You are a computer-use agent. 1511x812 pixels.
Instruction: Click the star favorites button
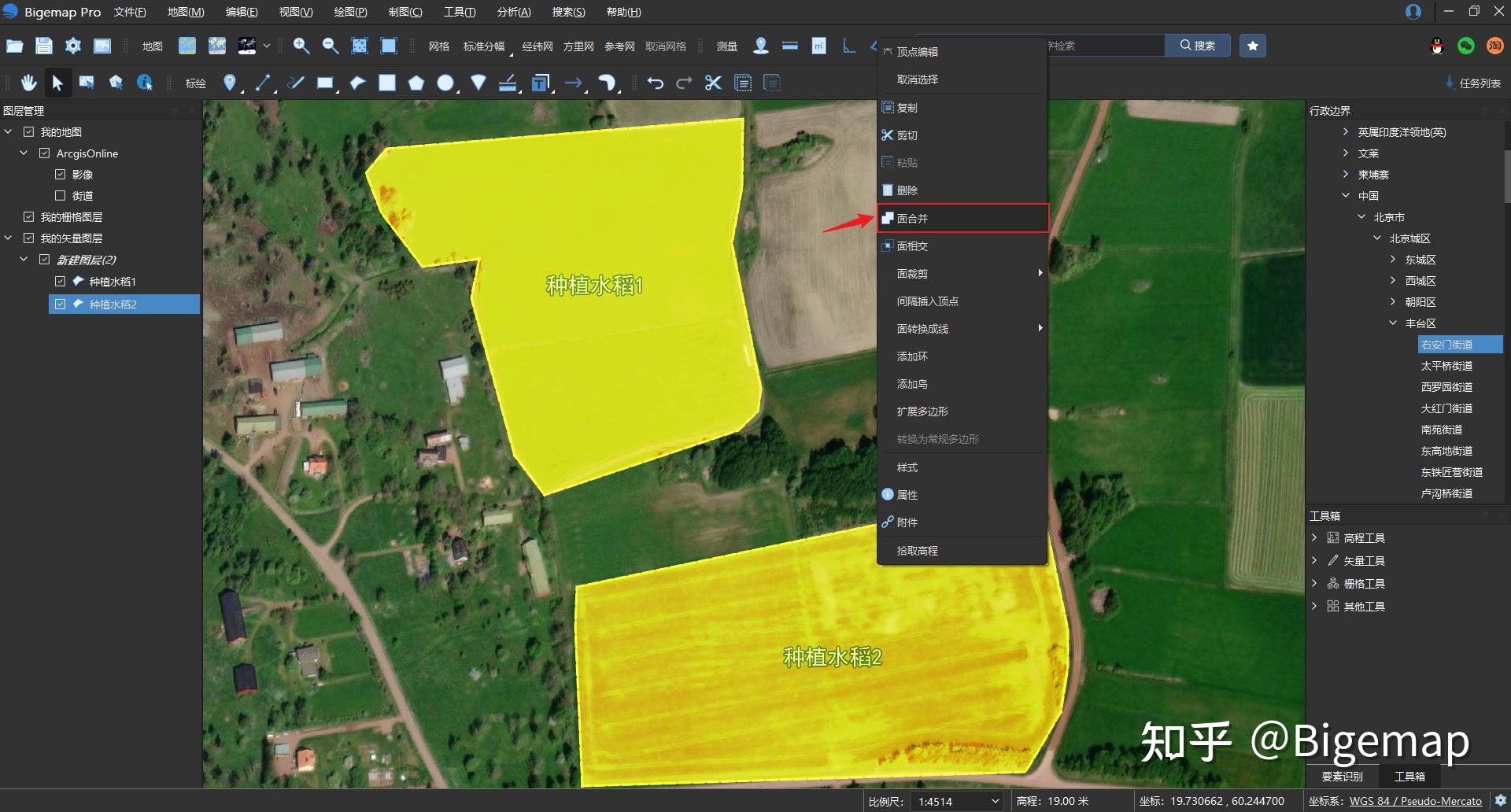tap(1253, 46)
